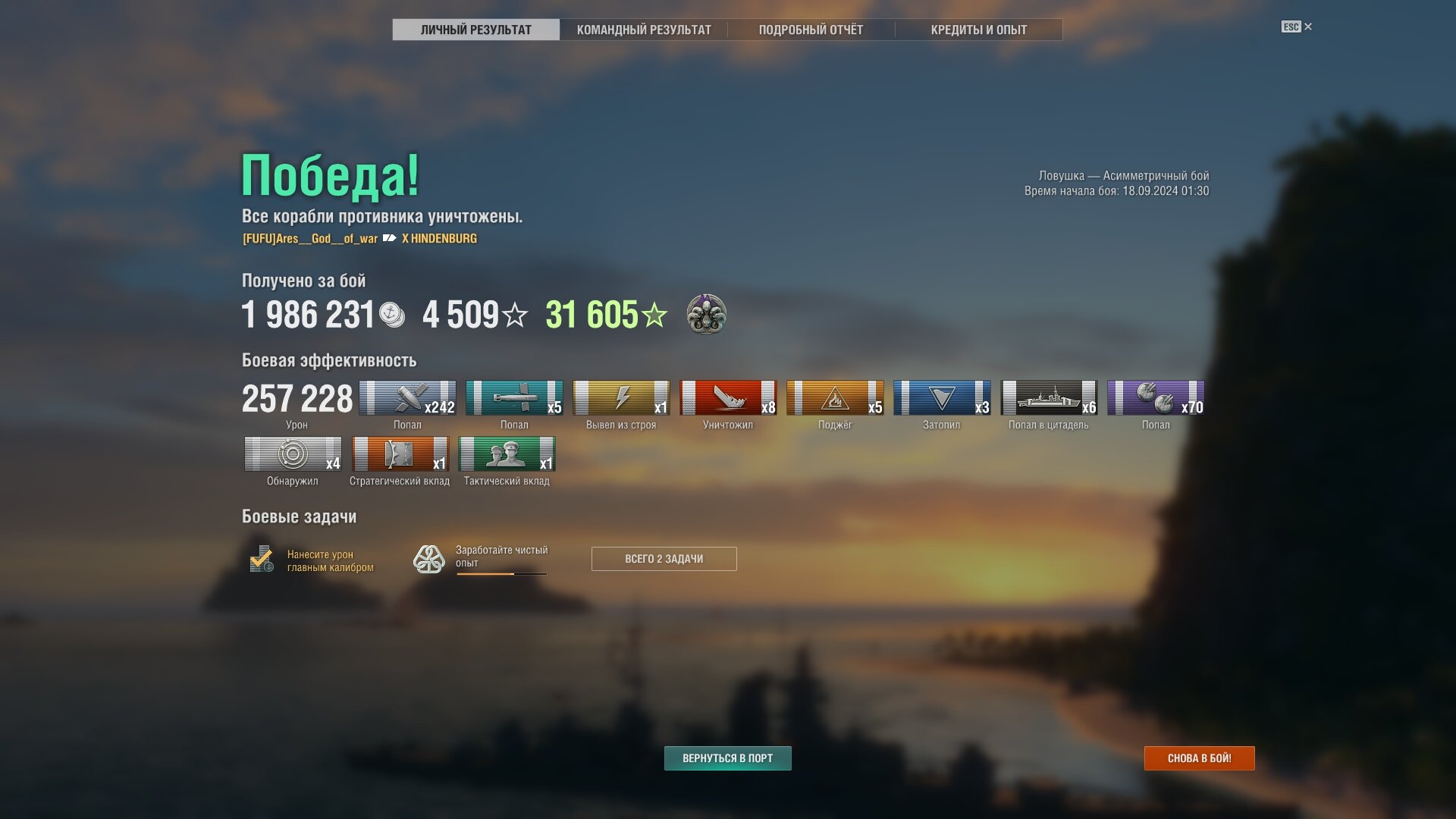Viewport: 1456px width, 819px height.
Task: Click the Поджёг x5 fire ribbon
Action: pyautogui.click(x=835, y=398)
